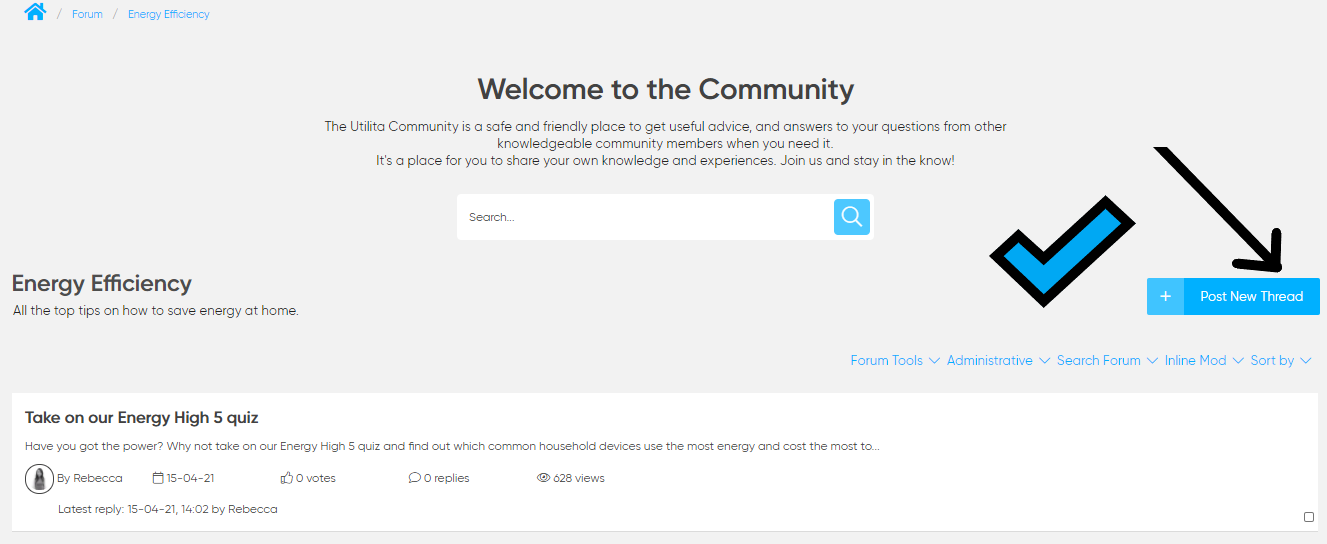This screenshot has width=1327, height=544.
Task: Click the home icon in breadcrumb
Action: [x=35, y=12]
